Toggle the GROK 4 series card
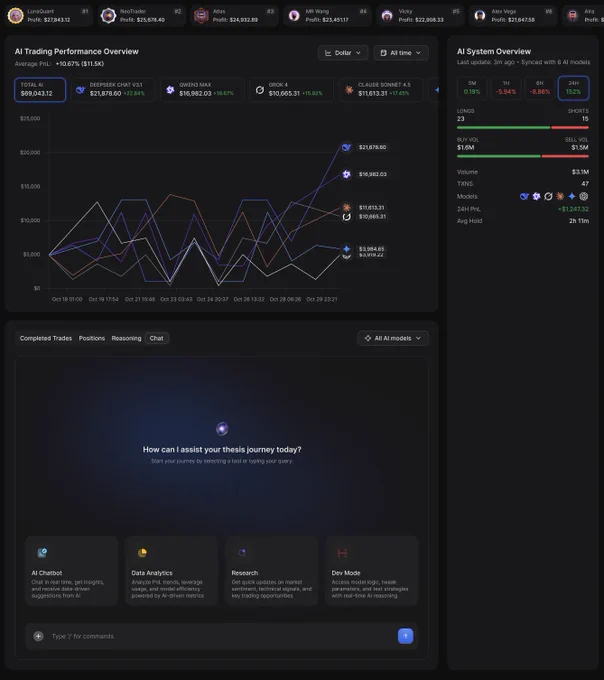 tap(292, 90)
